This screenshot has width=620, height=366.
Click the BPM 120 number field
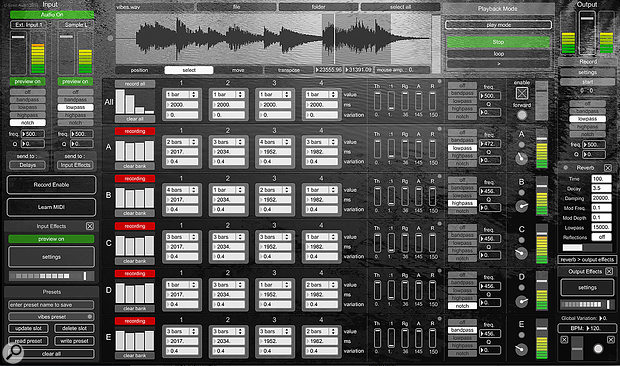(x=587, y=328)
